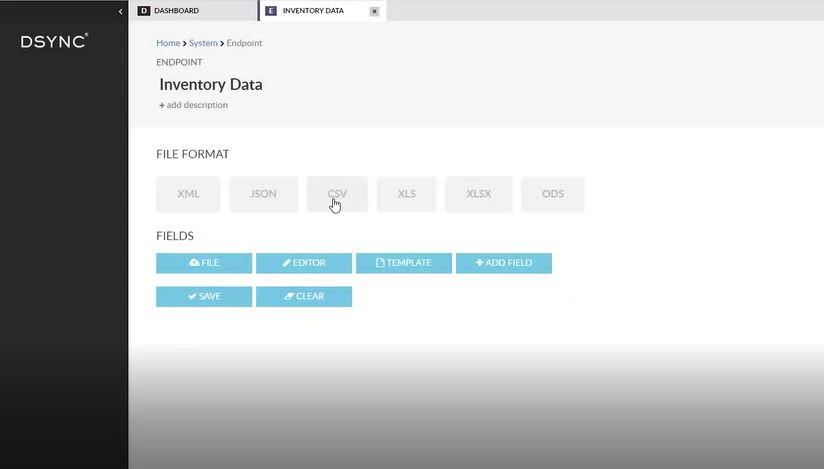Screen dimensions: 824x469
Task: Switch to the Dashboard tab
Action: [x=194, y=11]
